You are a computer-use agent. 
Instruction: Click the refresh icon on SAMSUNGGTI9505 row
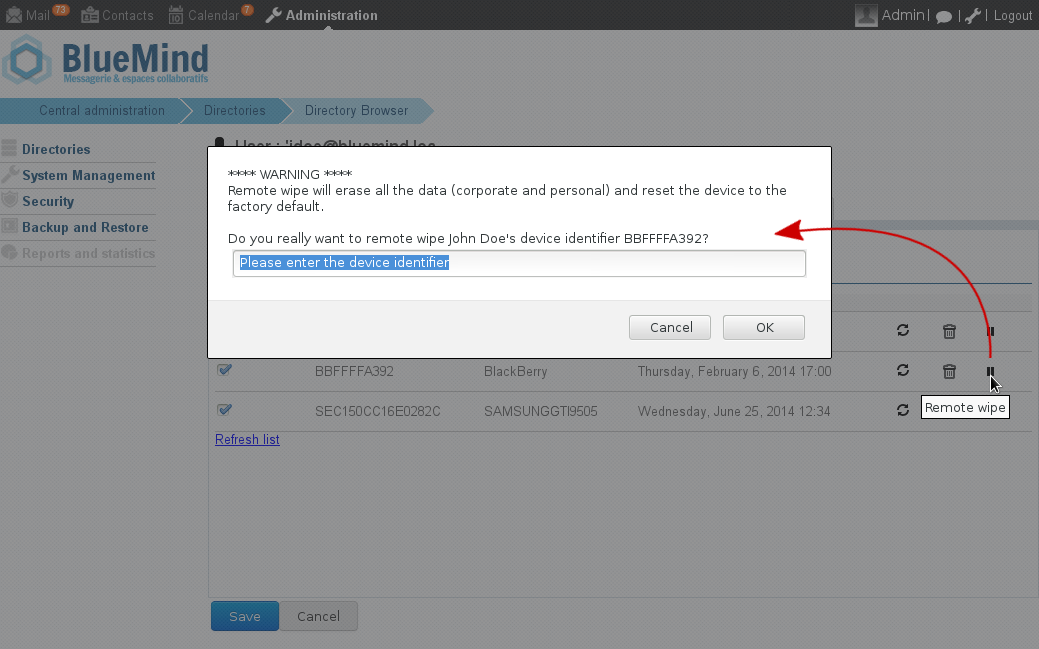902,410
